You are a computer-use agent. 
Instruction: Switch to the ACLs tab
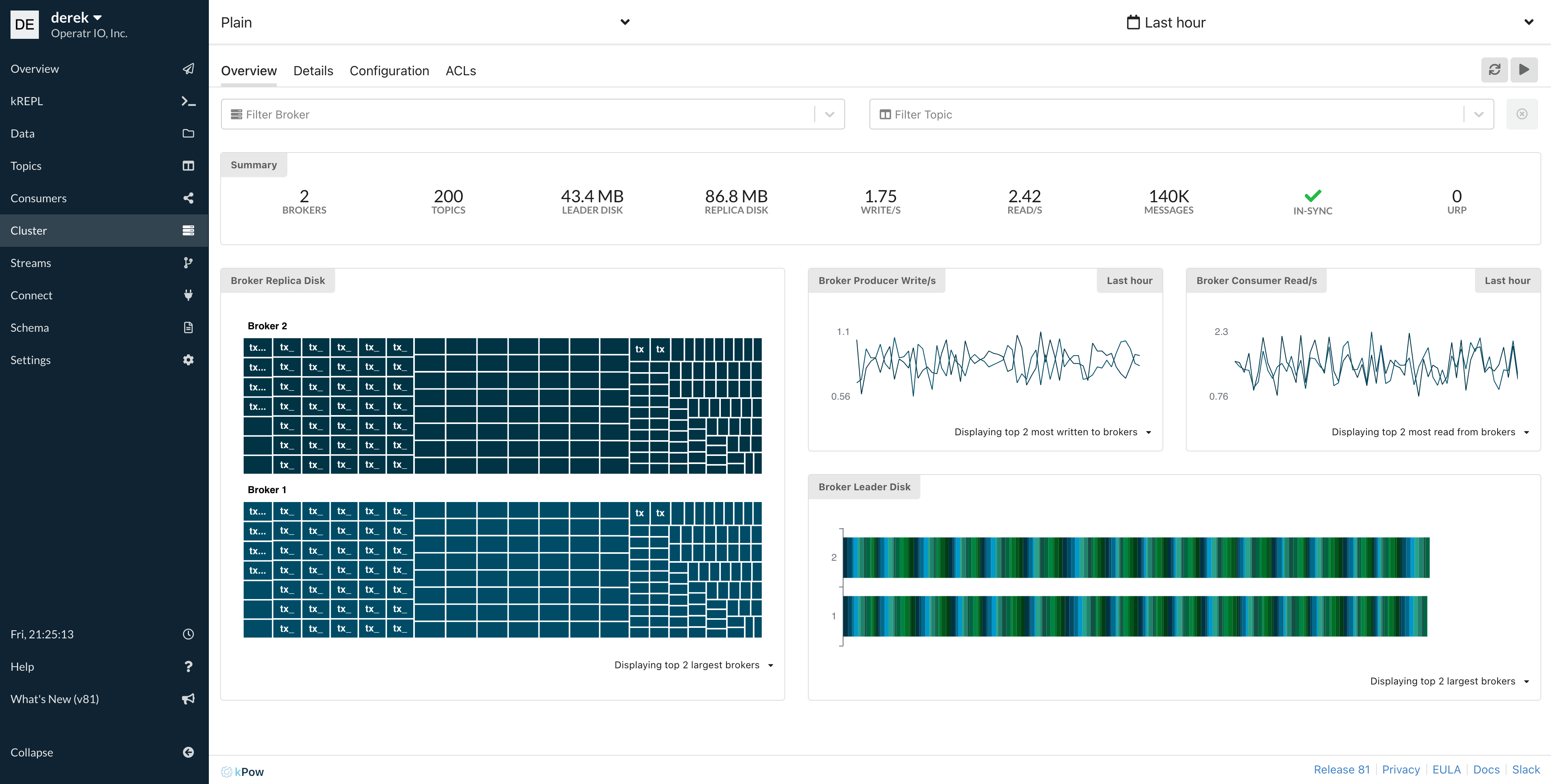[x=461, y=71]
